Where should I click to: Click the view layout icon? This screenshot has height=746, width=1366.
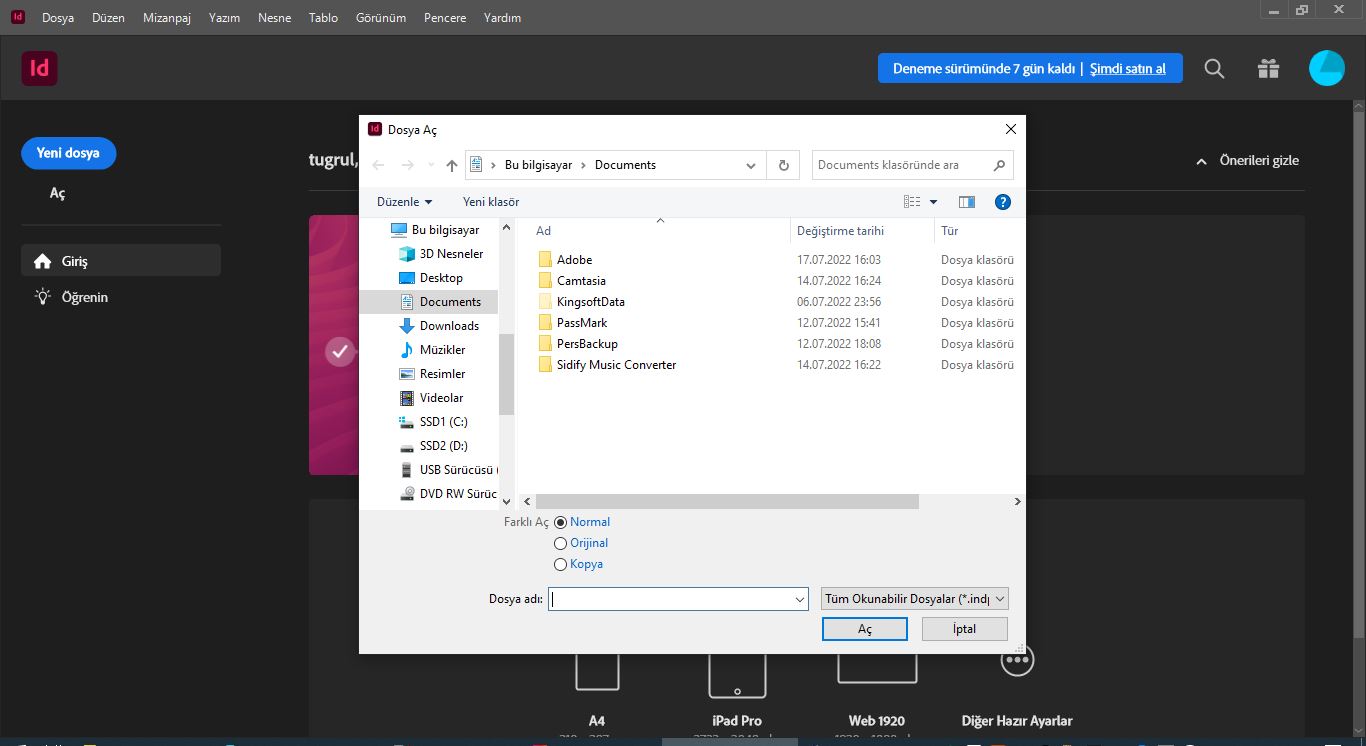912,202
